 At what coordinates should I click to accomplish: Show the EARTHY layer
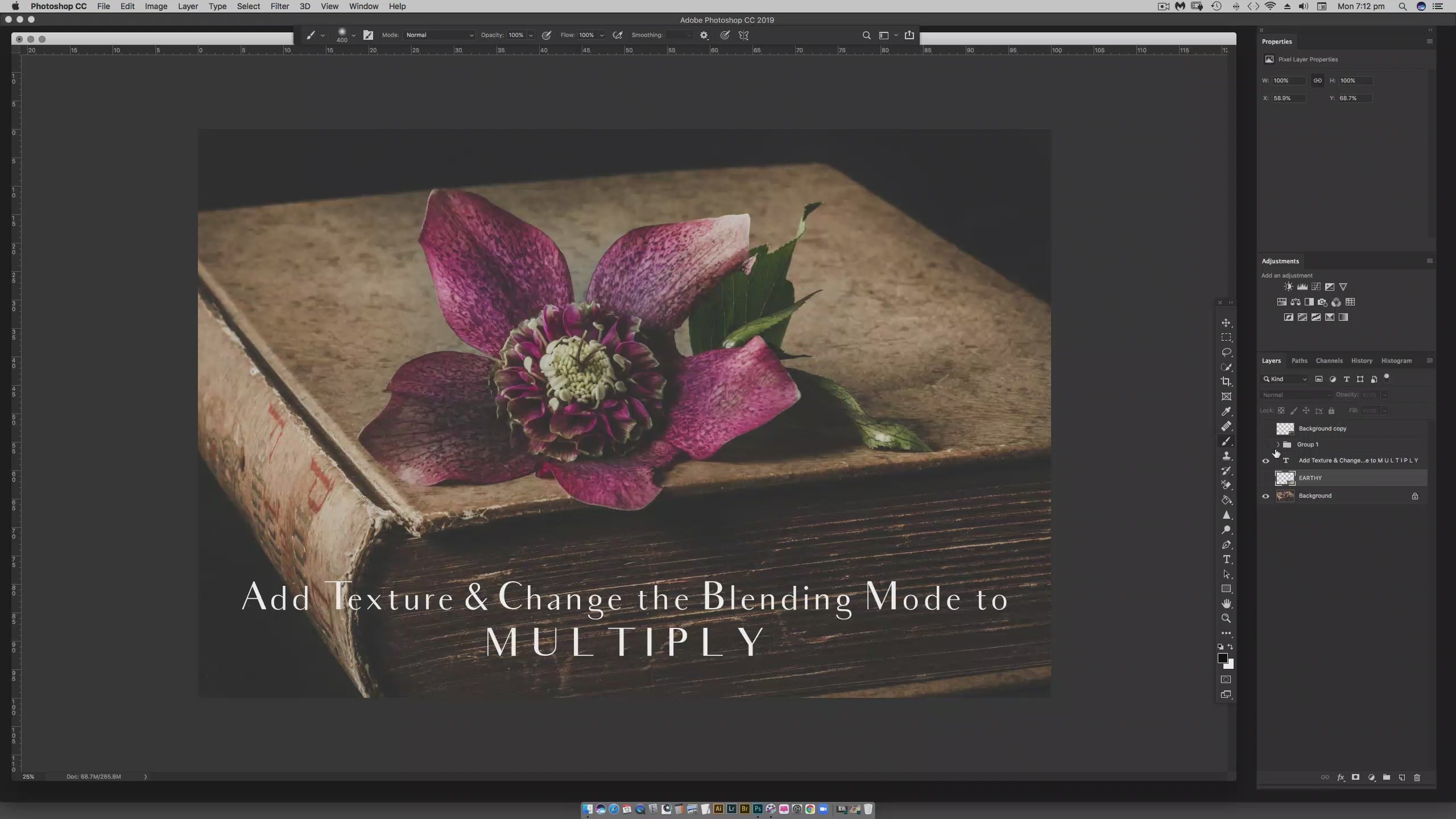pyautogui.click(x=1265, y=478)
